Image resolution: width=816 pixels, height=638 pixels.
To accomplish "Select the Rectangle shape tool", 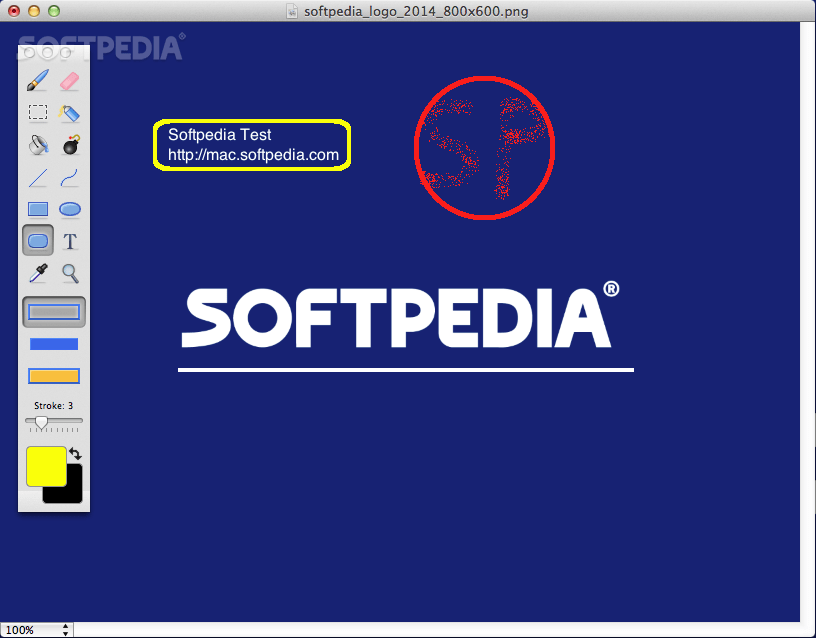I will (x=38, y=209).
